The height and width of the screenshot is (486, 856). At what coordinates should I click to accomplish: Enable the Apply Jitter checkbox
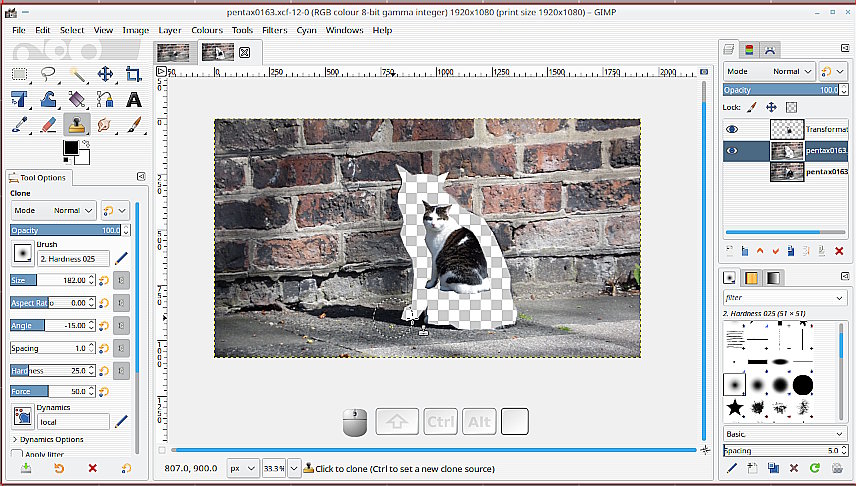tap(16, 454)
